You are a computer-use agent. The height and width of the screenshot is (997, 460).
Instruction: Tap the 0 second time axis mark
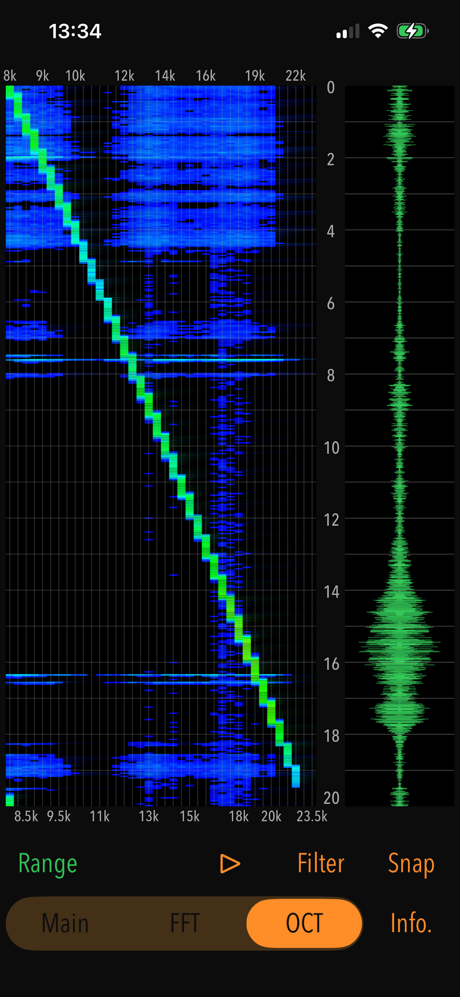point(330,87)
